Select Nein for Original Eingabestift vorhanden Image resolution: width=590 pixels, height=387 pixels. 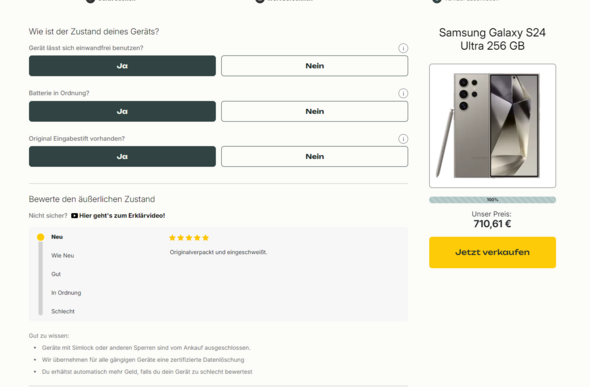click(x=315, y=156)
